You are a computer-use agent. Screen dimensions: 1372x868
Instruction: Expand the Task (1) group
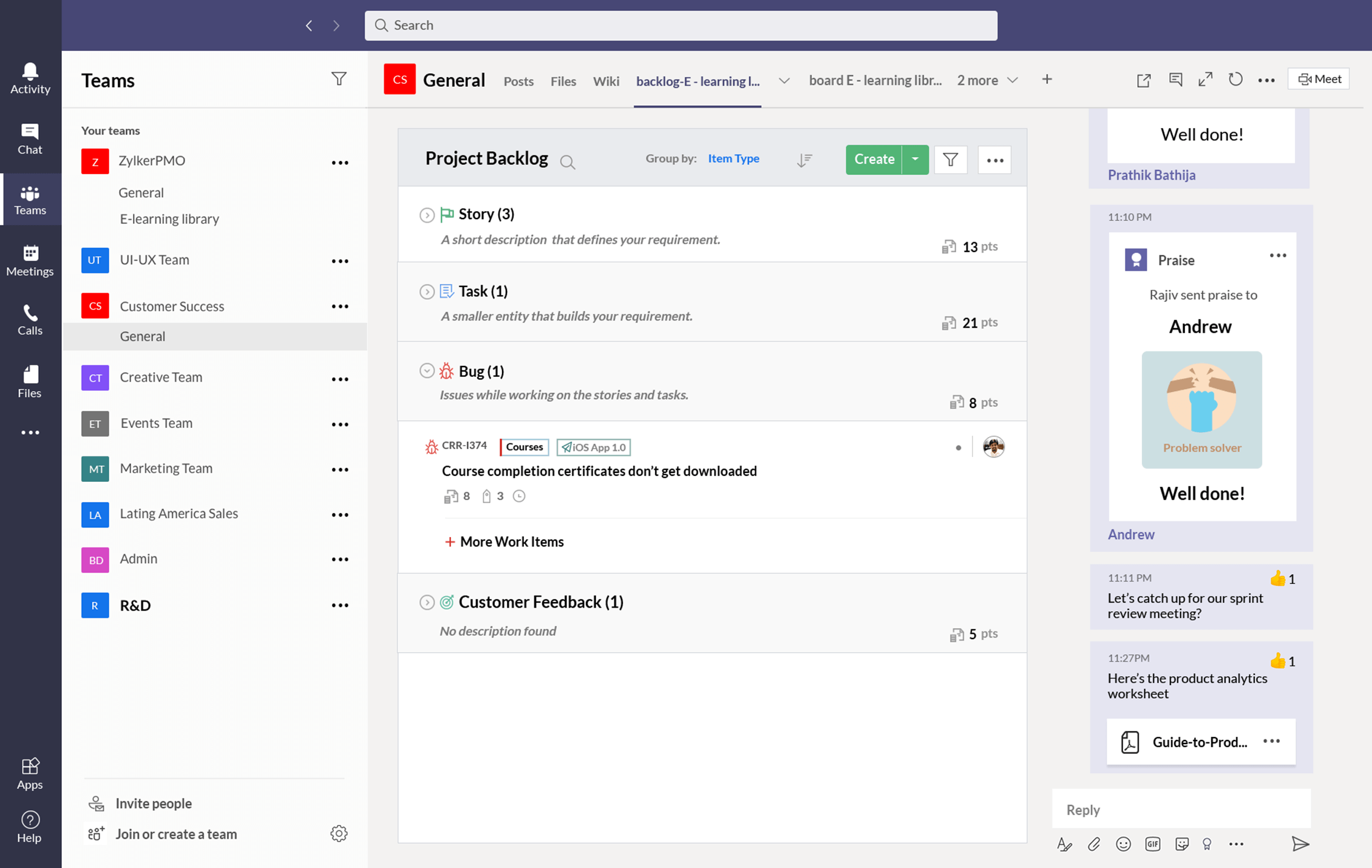coord(427,291)
